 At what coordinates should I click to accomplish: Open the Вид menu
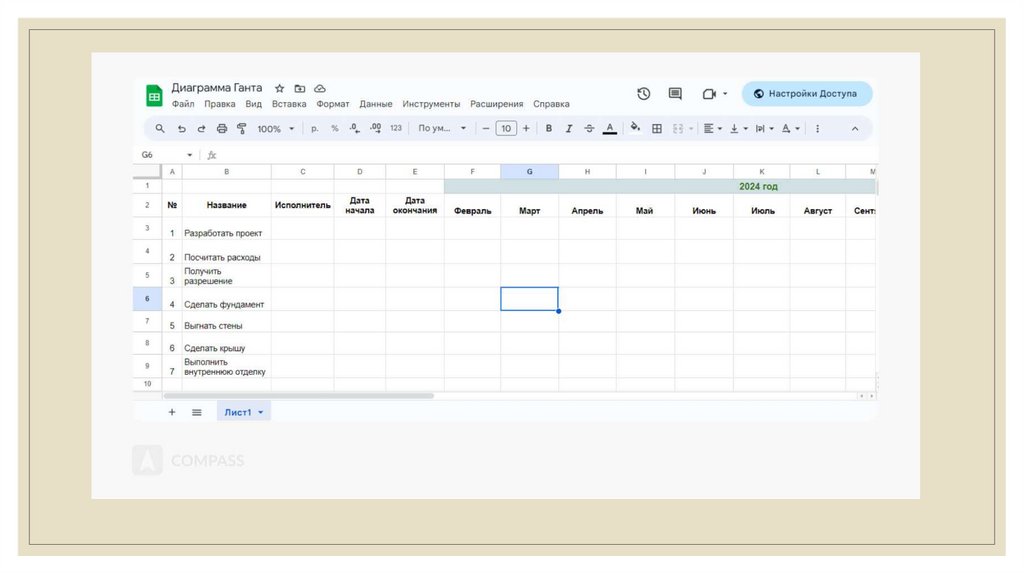(x=253, y=104)
